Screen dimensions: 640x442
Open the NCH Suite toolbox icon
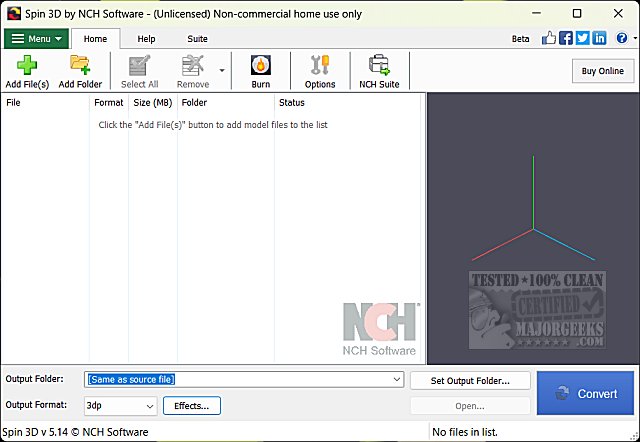click(x=379, y=65)
